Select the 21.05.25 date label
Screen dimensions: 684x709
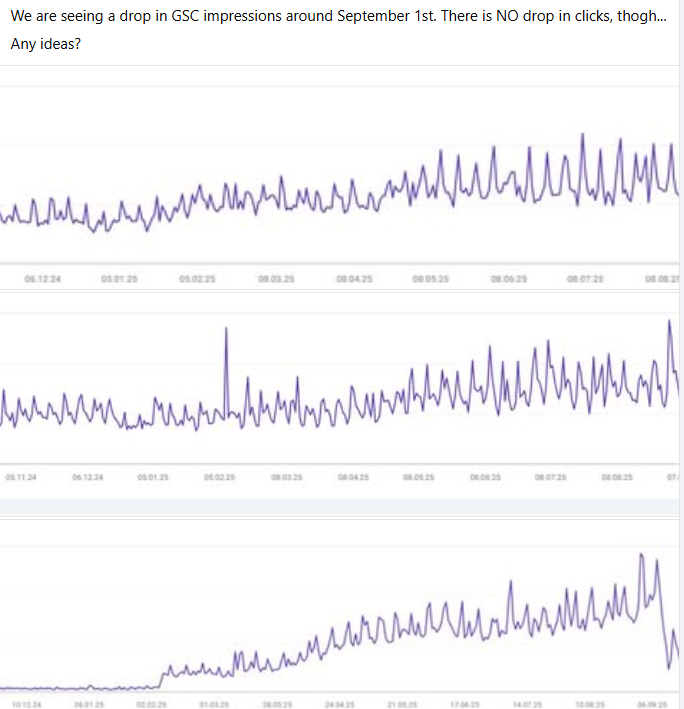tap(401, 705)
